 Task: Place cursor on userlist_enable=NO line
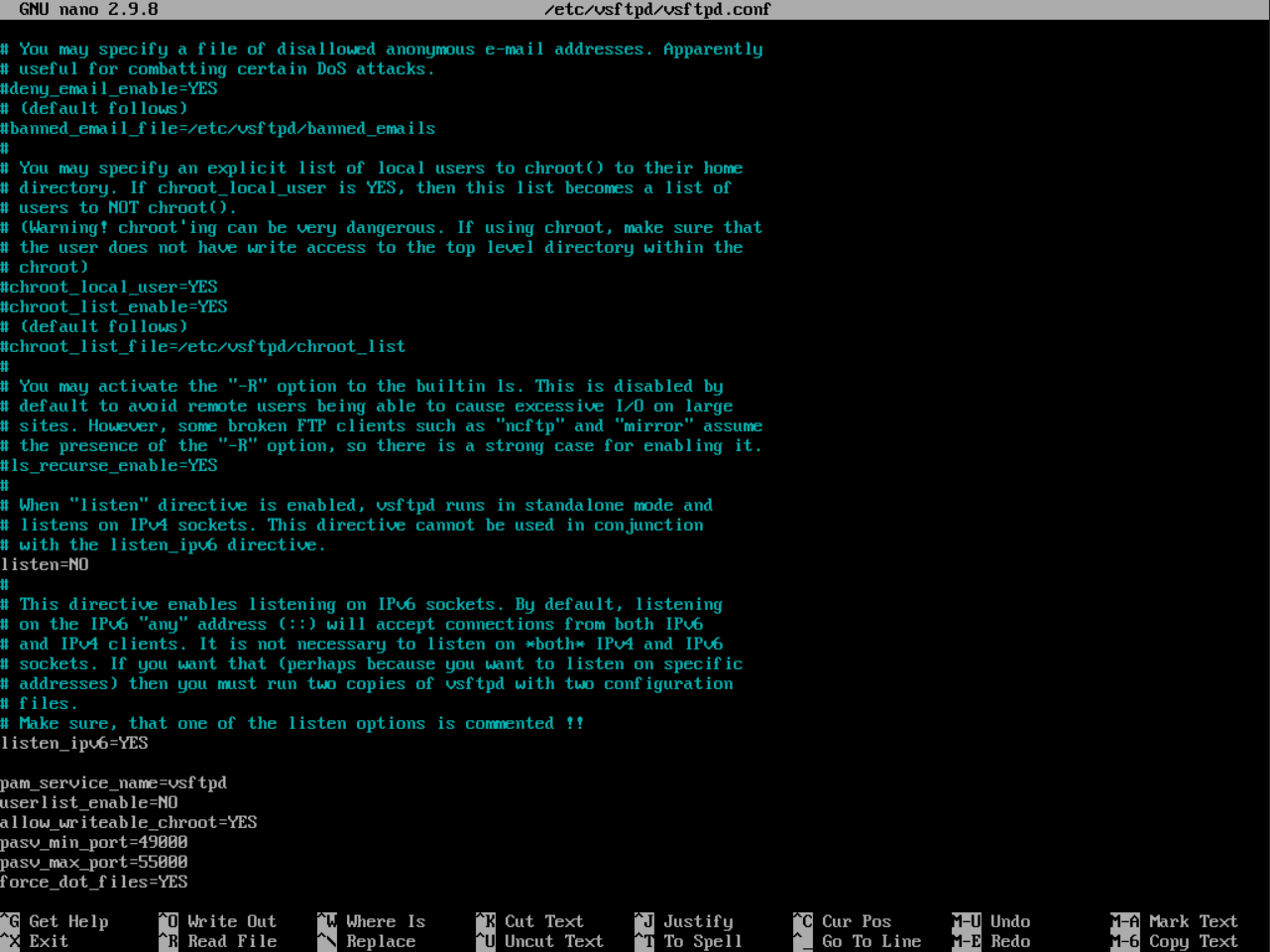(x=89, y=802)
